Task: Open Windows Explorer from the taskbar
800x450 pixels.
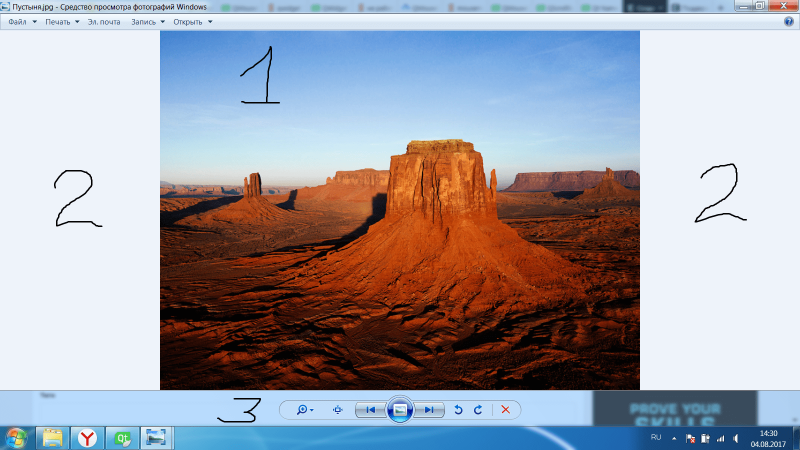Action: pyautogui.click(x=53, y=438)
